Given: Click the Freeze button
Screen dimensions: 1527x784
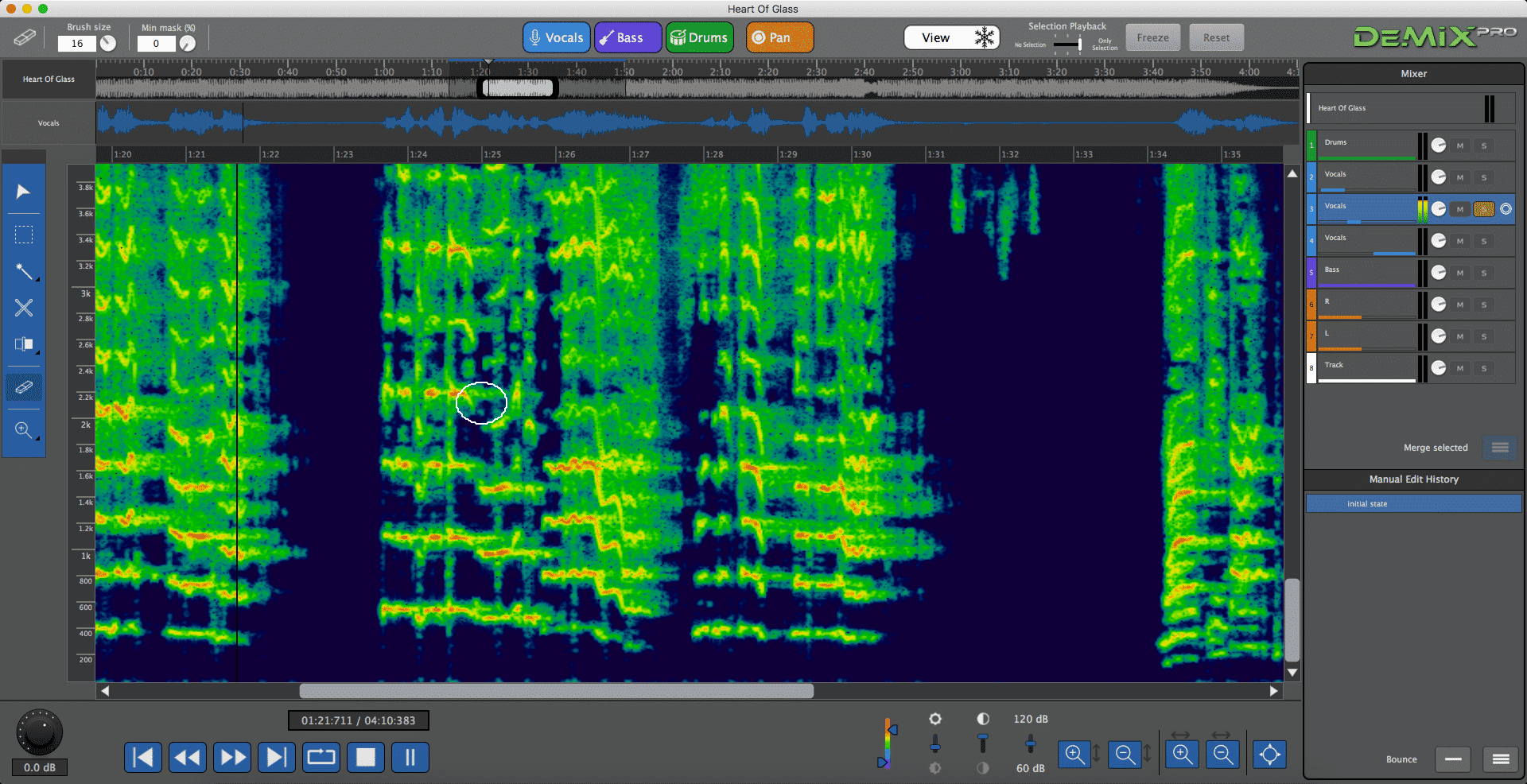Looking at the screenshot, I should point(1152,37).
